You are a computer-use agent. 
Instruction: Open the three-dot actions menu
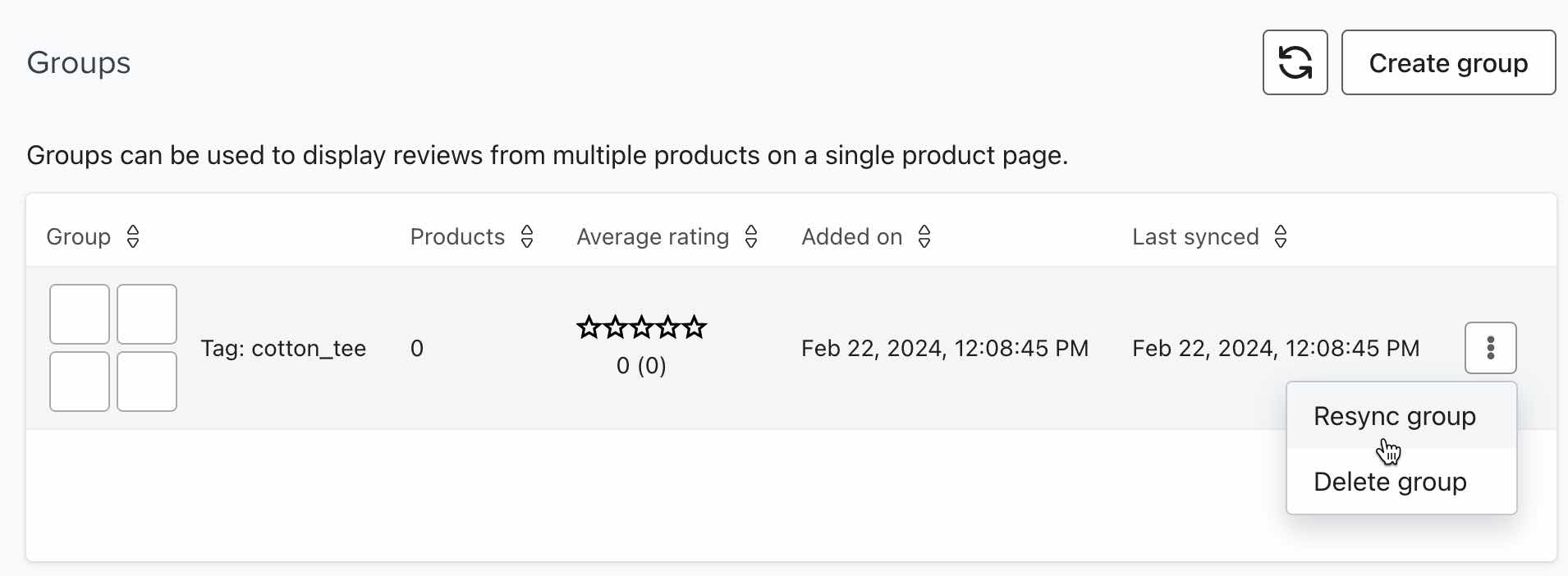click(1490, 348)
